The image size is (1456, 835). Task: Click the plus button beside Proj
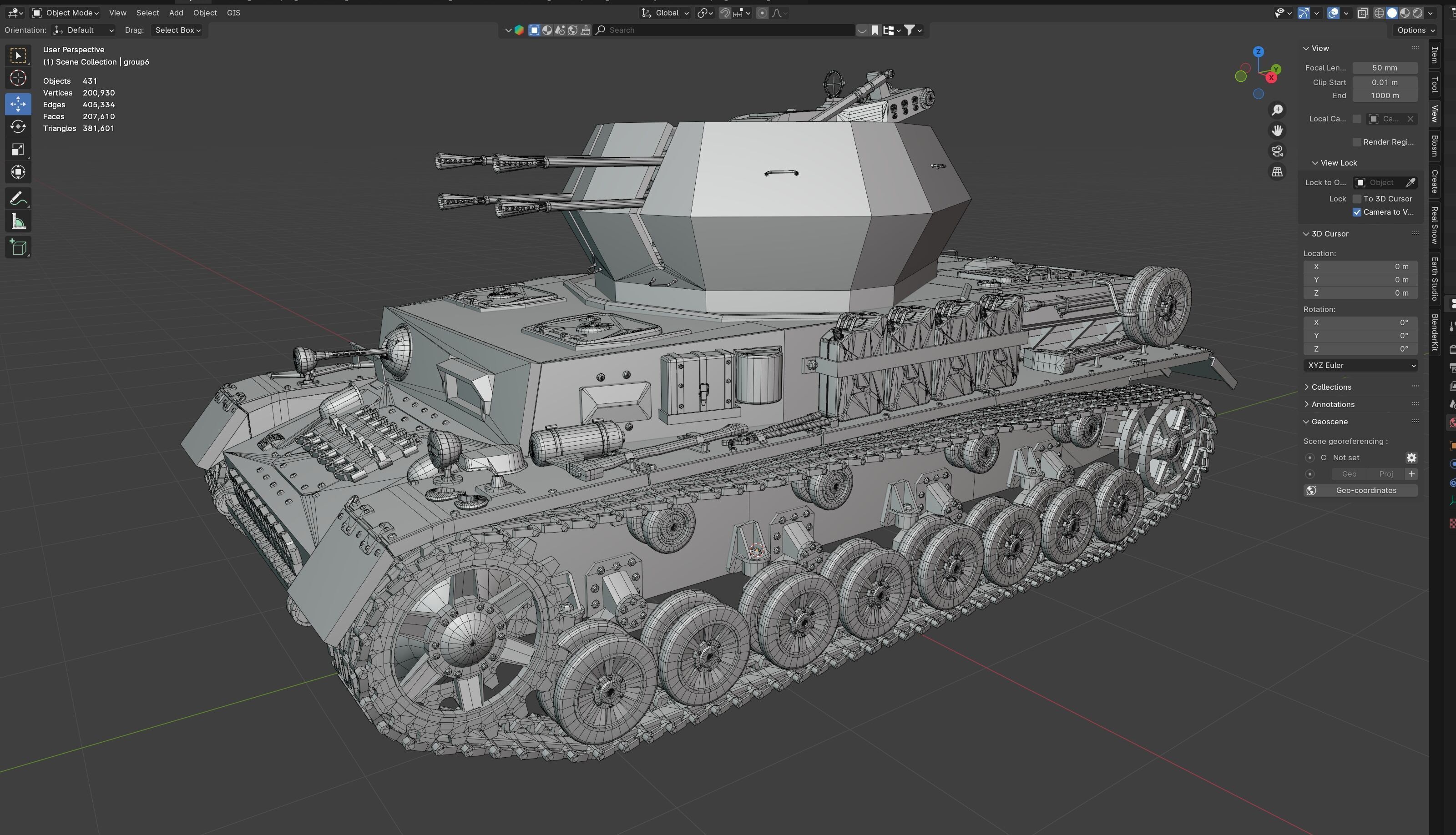(x=1411, y=474)
